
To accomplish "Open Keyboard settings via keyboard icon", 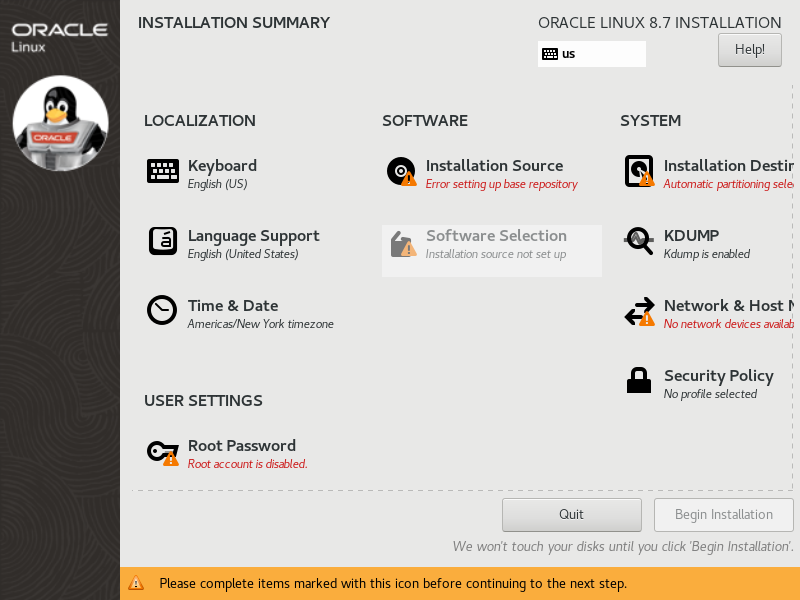I will (163, 171).
